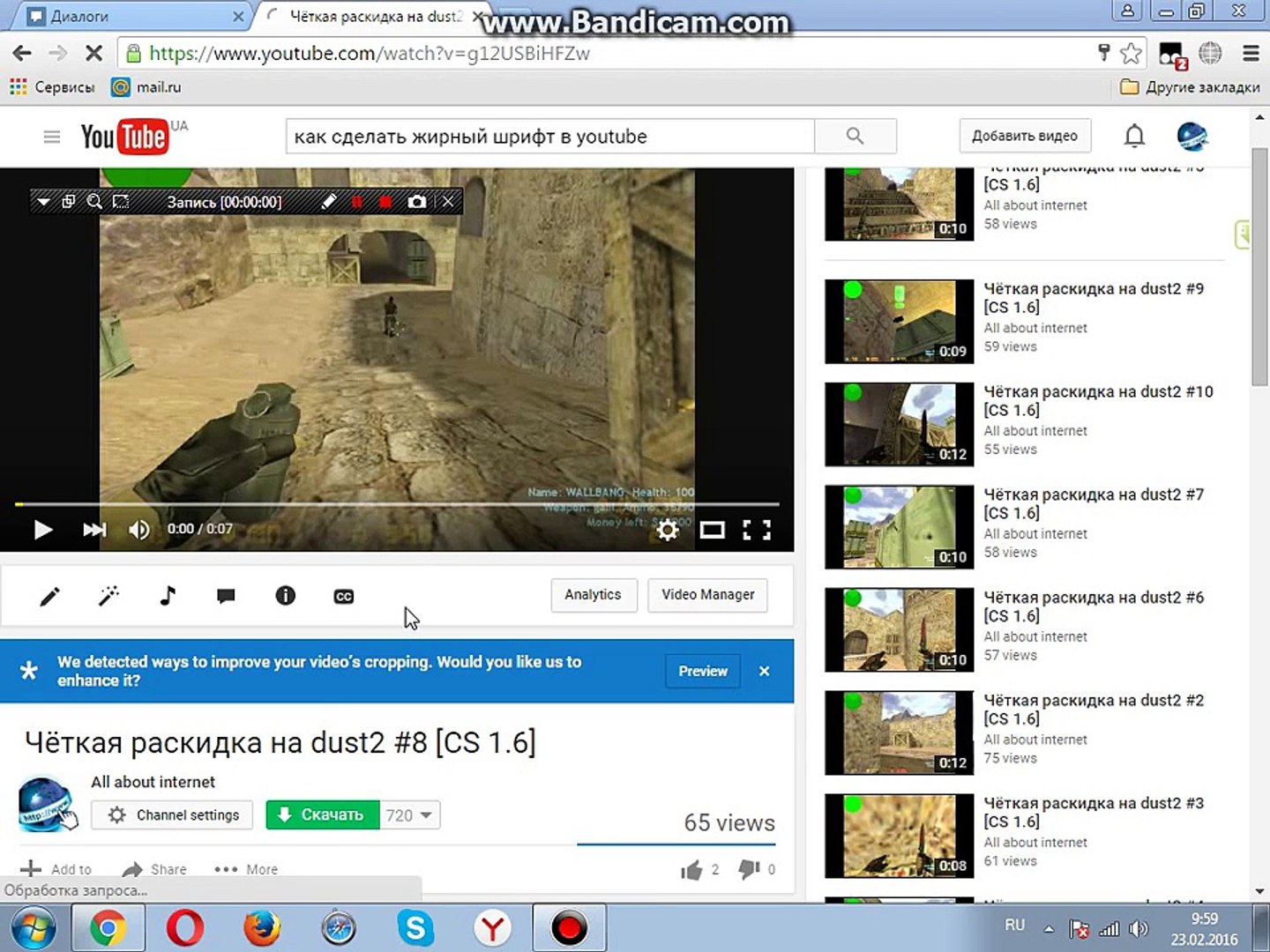Switch to theater mode

click(712, 530)
